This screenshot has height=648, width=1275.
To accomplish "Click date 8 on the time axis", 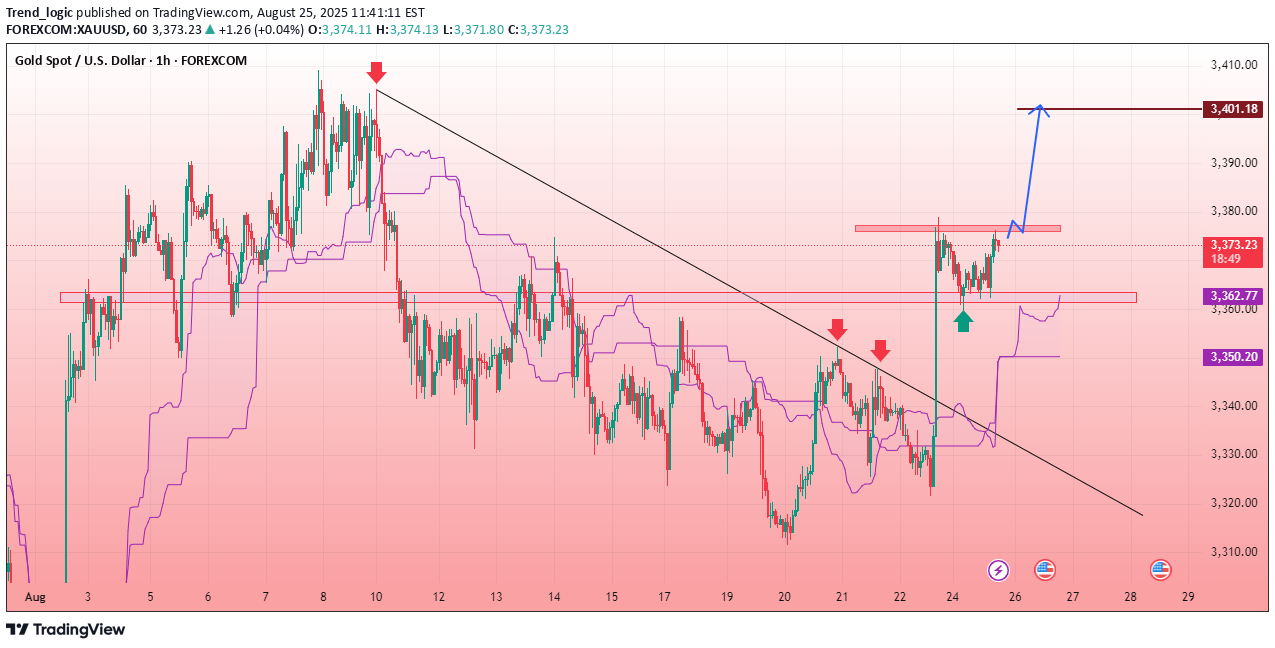I will click(x=323, y=597).
